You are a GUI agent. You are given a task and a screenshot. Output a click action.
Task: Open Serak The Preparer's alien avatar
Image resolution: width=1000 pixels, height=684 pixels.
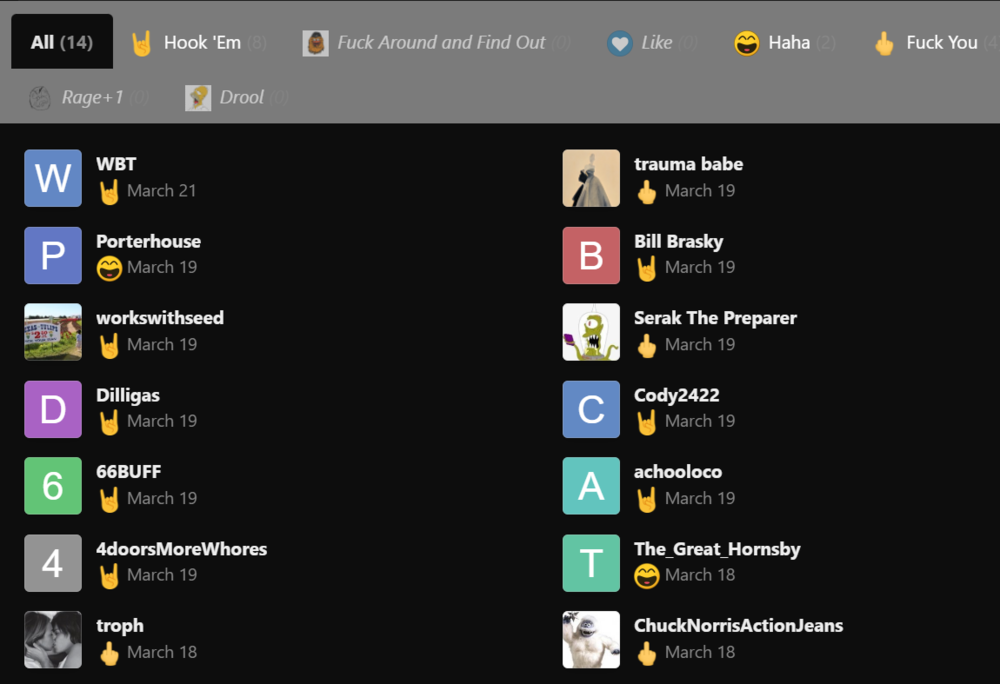591,332
